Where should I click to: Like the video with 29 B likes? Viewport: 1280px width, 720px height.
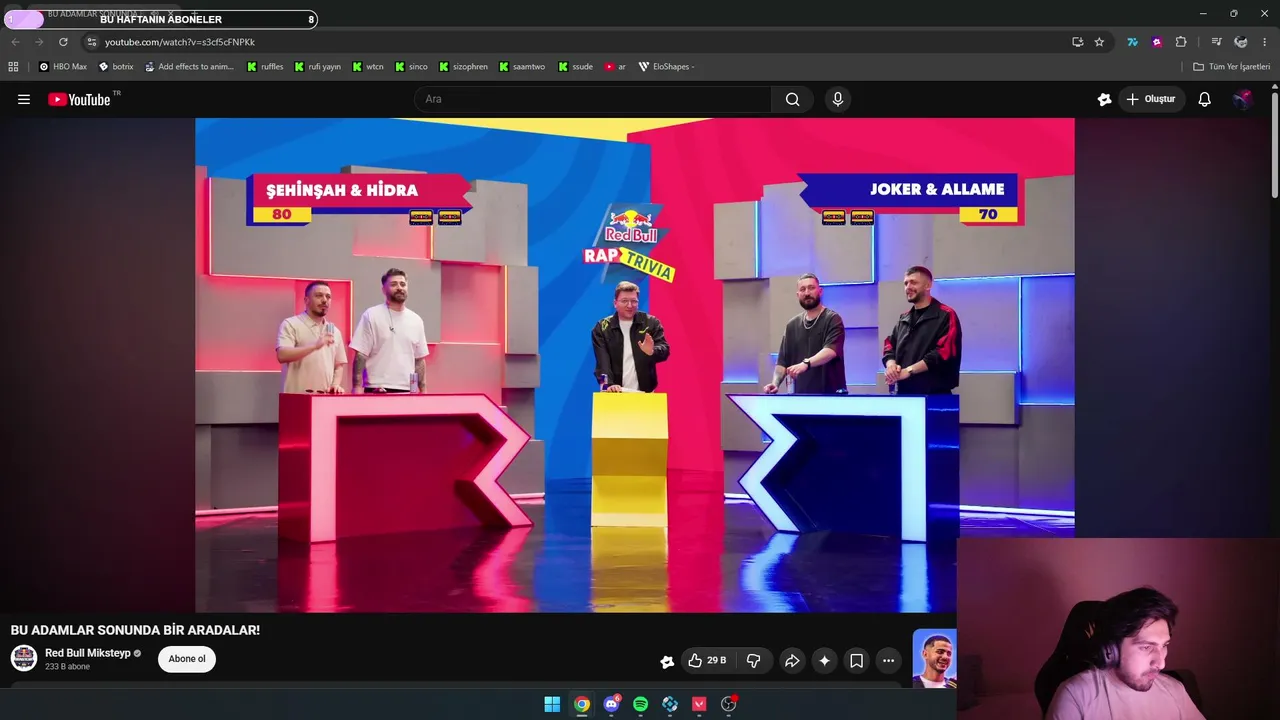[707, 661]
